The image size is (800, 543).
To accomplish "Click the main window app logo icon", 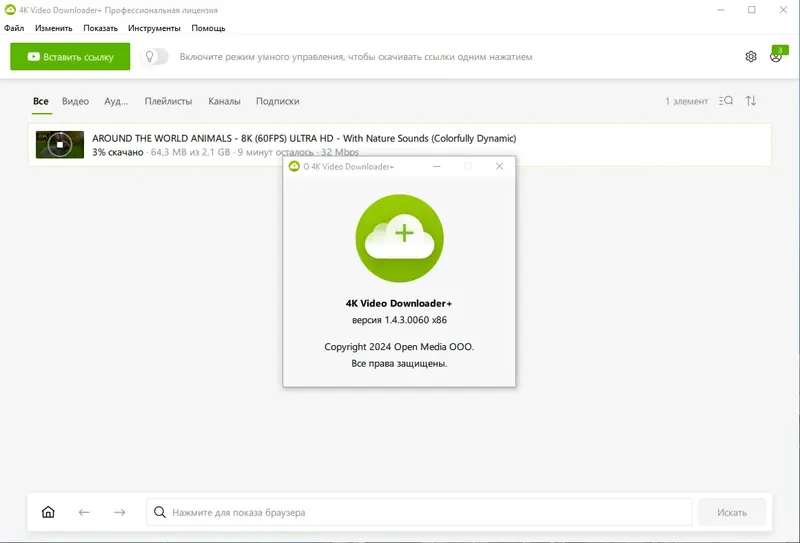I will (x=10, y=10).
